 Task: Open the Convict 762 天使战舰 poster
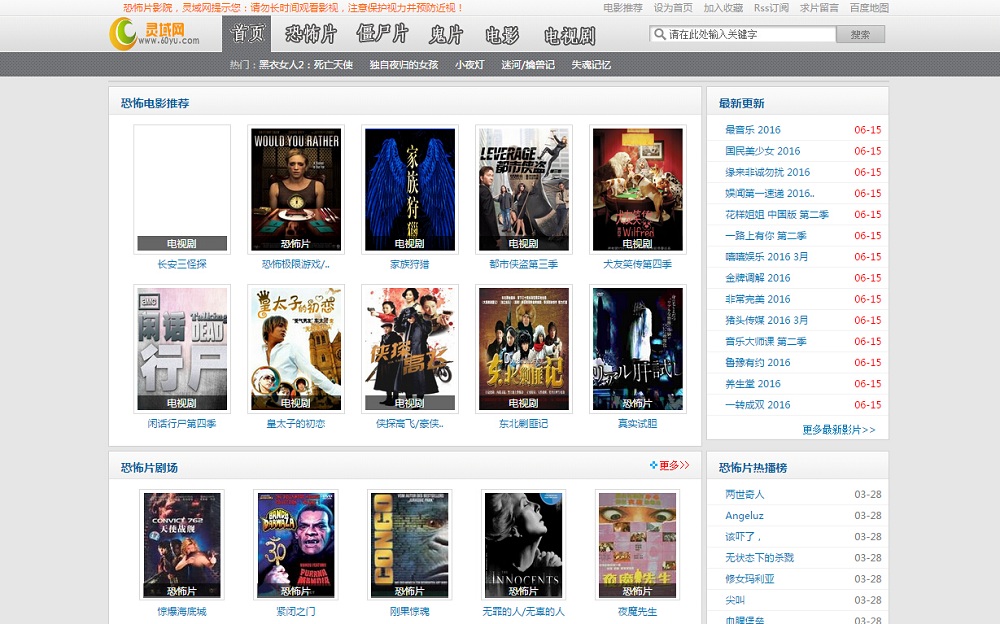coord(182,545)
